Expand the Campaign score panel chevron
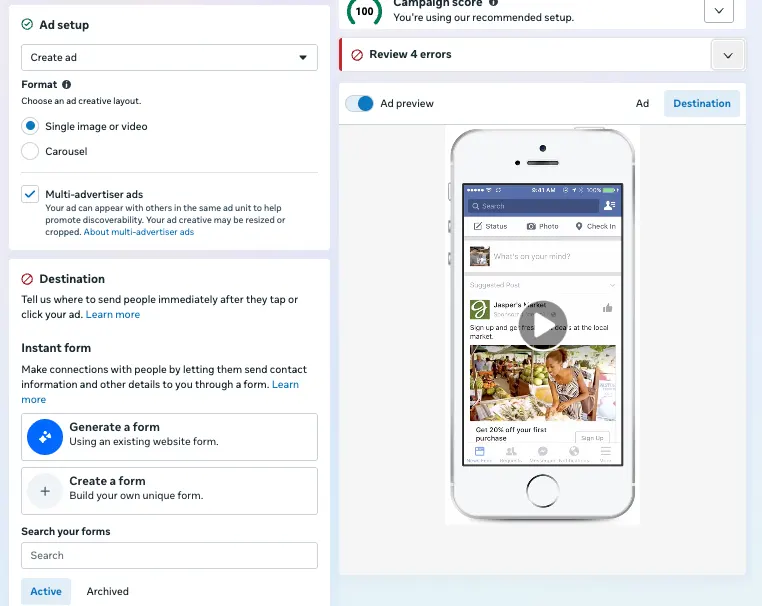This screenshot has width=762, height=606. [719, 11]
